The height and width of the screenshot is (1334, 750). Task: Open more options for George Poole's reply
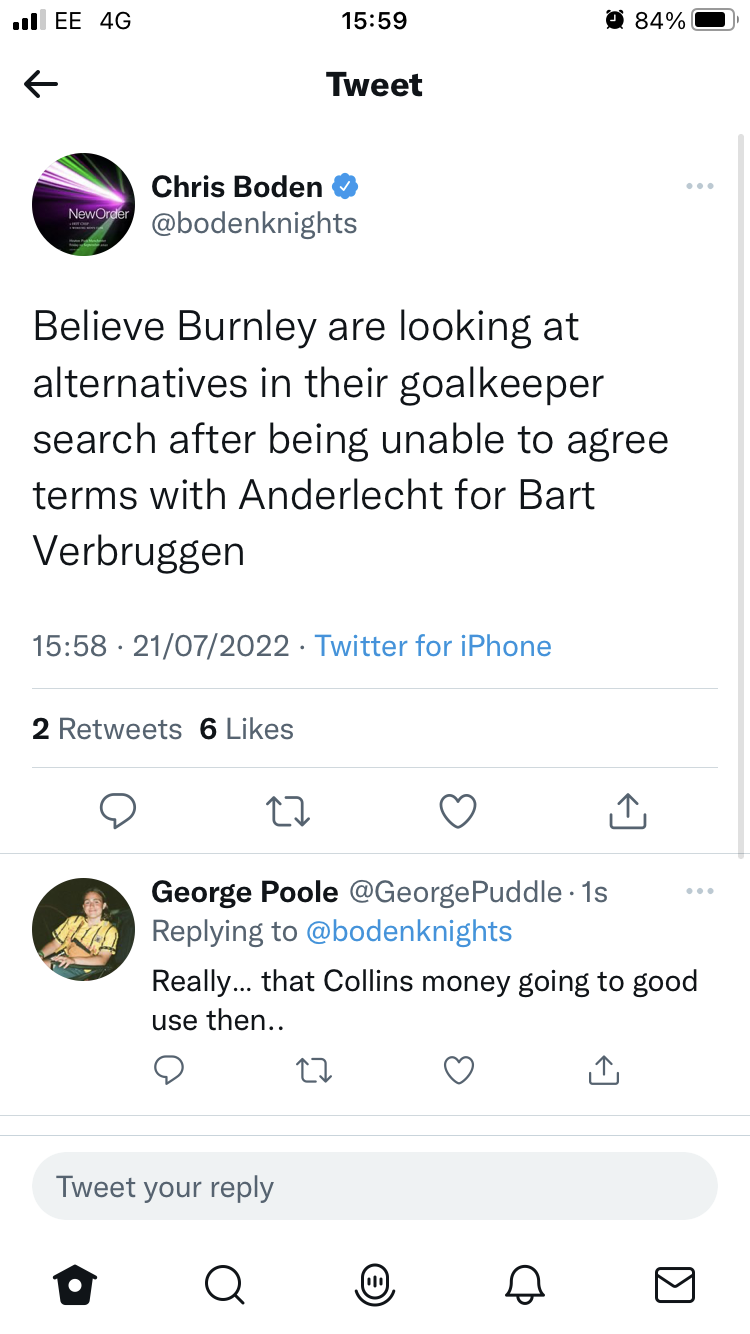pyautogui.click(x=699, y=891)
